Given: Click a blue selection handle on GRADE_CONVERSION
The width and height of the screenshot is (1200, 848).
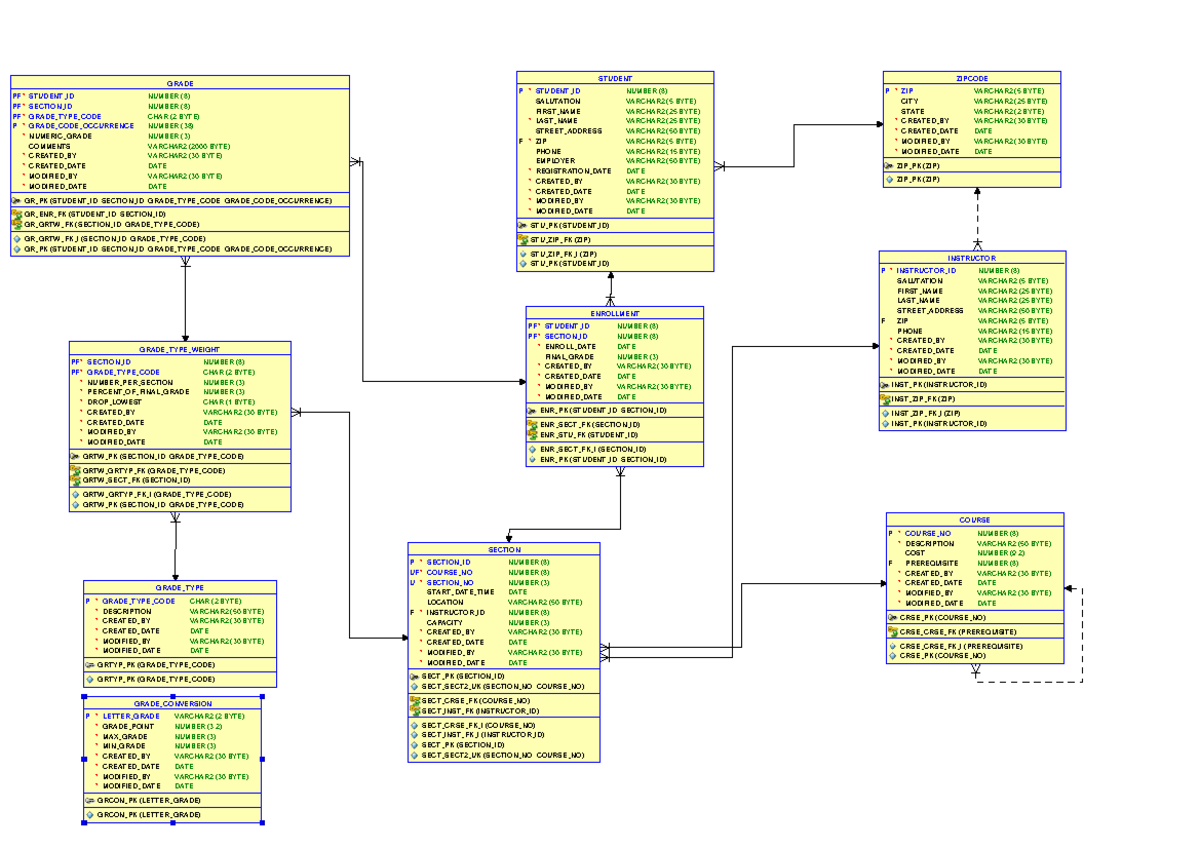Looking at the screenshot, I should click(x=83, y=695).
